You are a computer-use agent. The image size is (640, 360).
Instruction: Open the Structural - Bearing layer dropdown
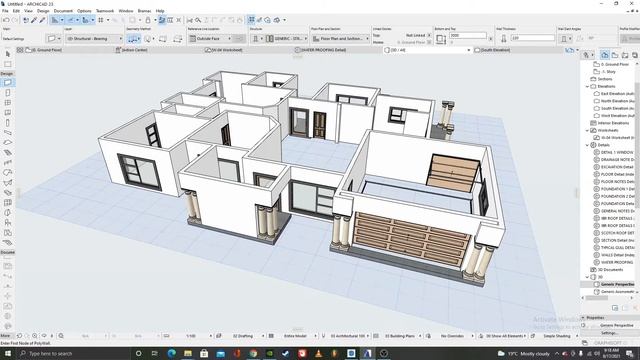tap(94, 38)
